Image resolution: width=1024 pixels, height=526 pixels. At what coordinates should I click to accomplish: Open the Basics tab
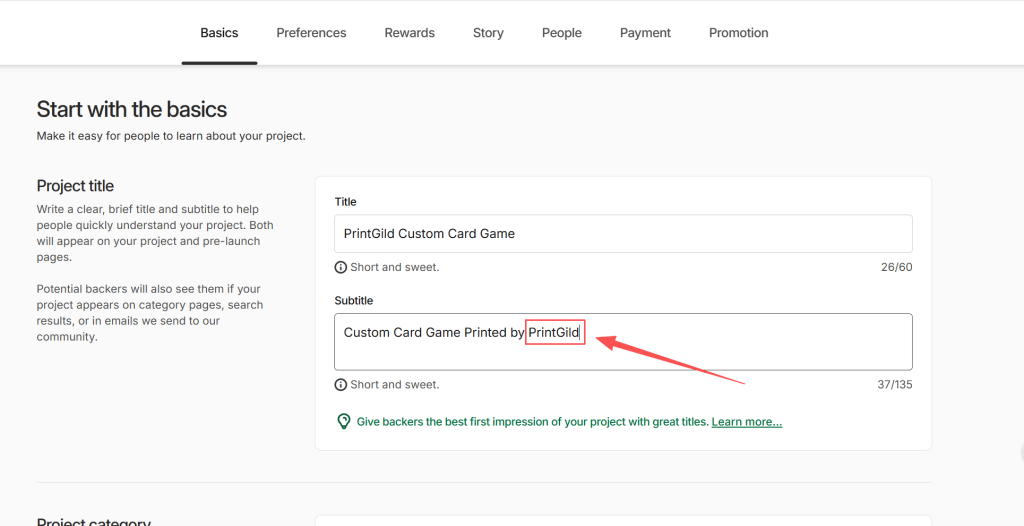tap(219, 33)
